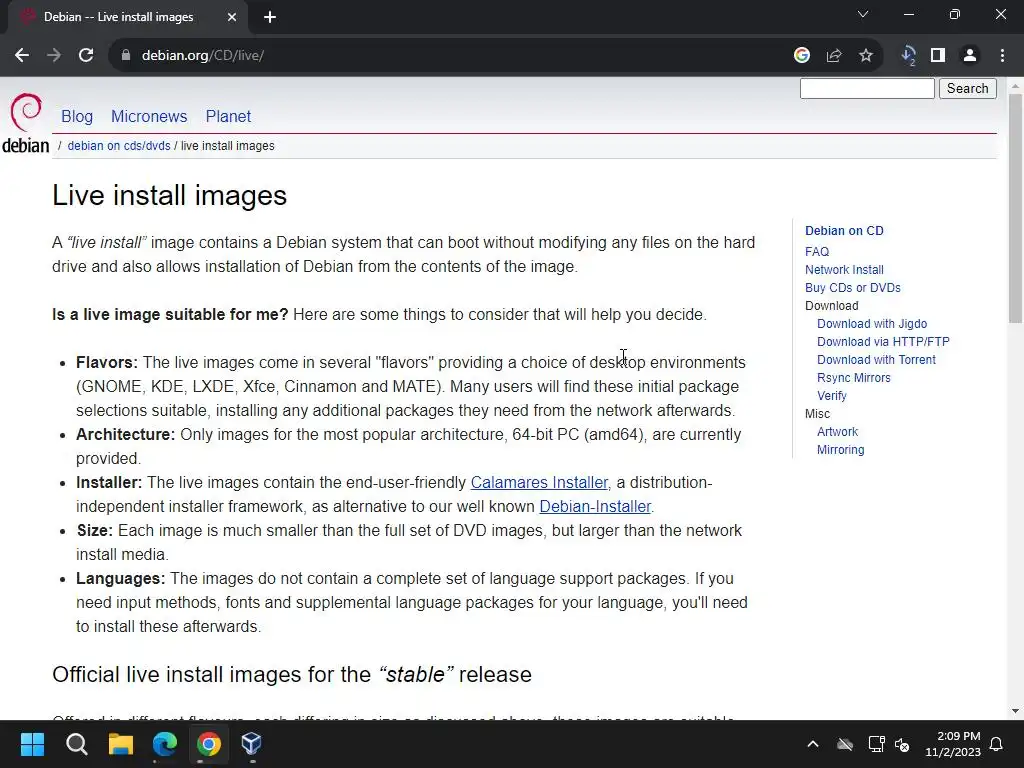This screenshot has width=1024, height=768.
Task: Open the Debian on CD sidebar link
Action: [x=844, y=231]
